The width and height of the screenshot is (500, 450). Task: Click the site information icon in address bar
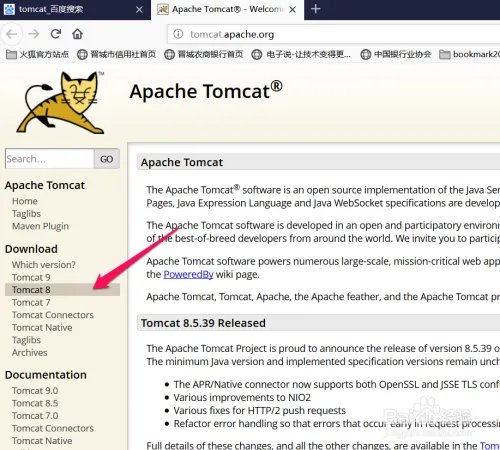click(x=178, y=34)
